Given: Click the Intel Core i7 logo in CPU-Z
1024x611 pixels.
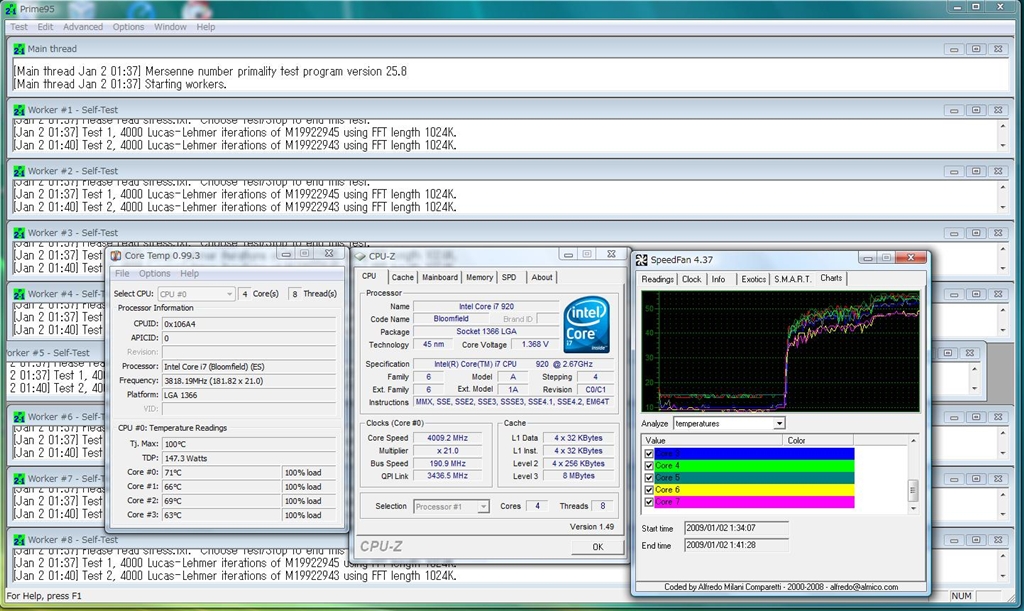Looking at the screenshot, I should [x=588, y=325].
